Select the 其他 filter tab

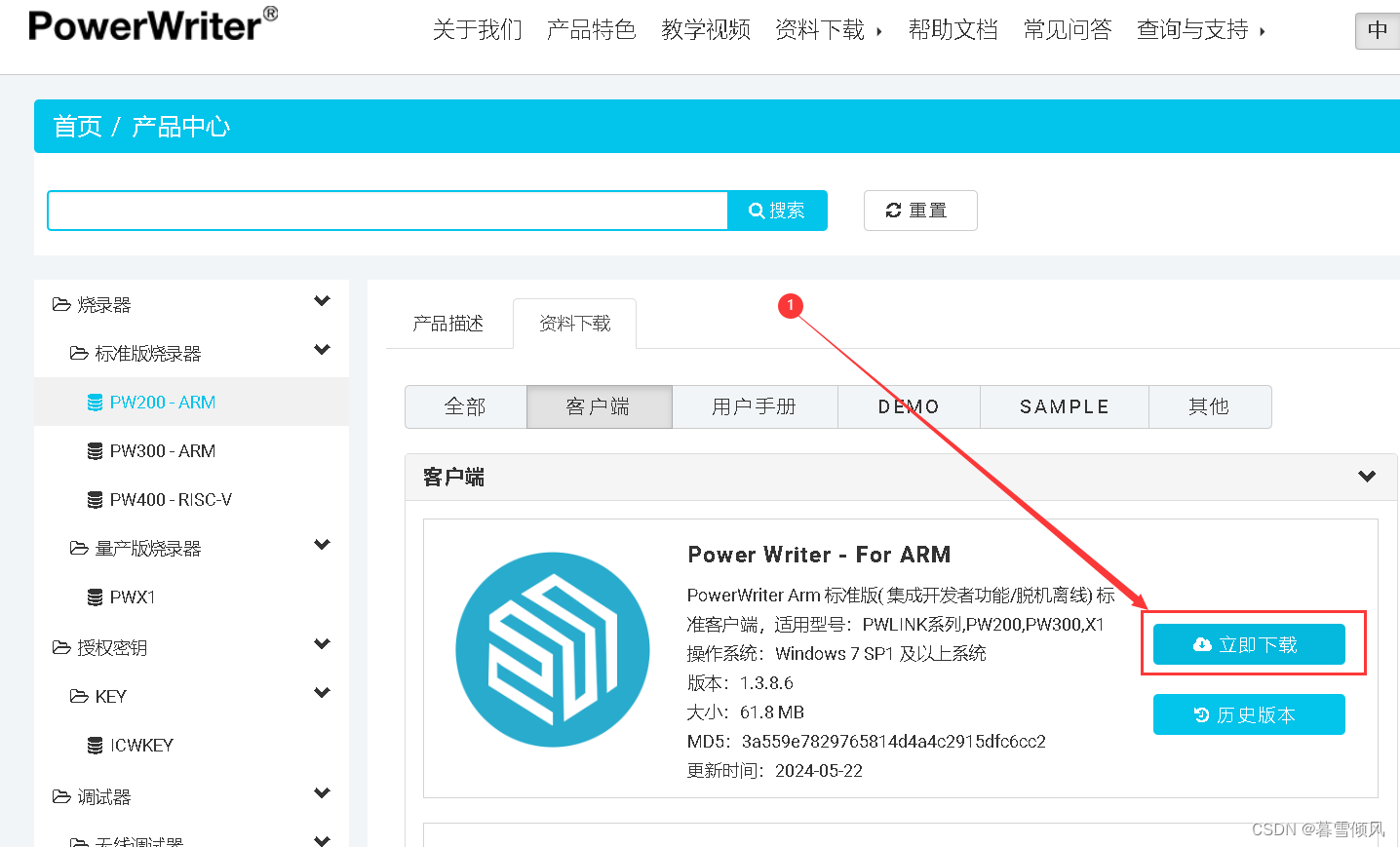click(x=1210, y=406)
